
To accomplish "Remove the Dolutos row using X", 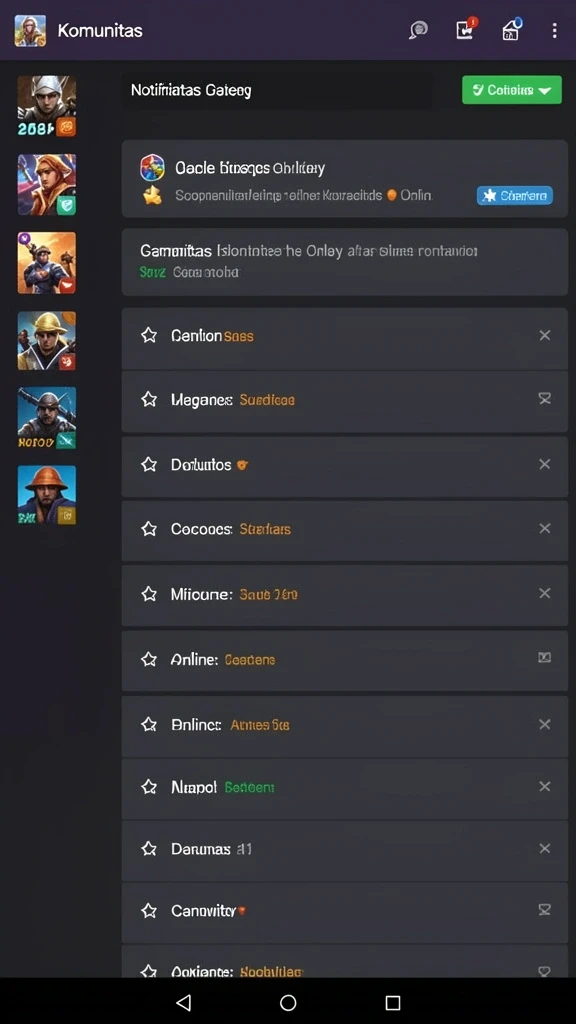I will (545, 464).
